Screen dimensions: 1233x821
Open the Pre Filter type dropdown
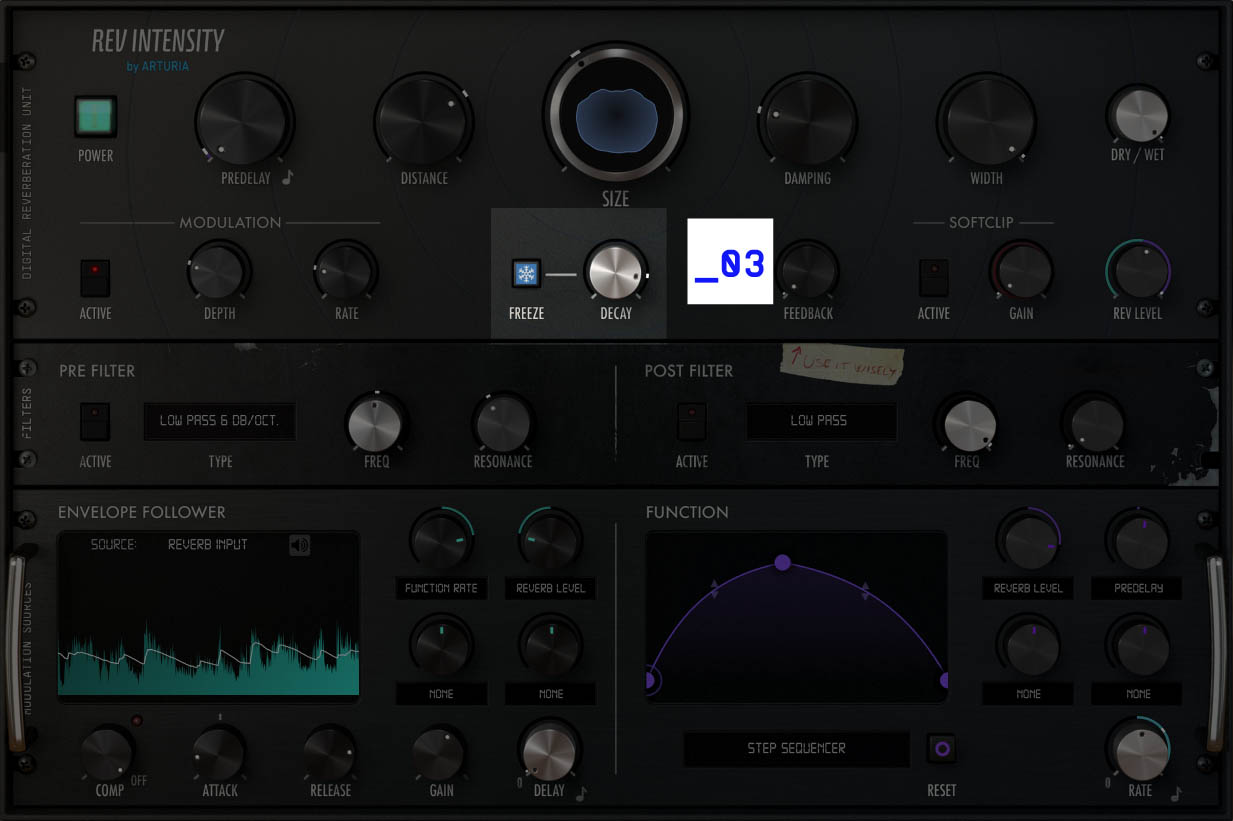pyautogui.click(x=220, y=421)
